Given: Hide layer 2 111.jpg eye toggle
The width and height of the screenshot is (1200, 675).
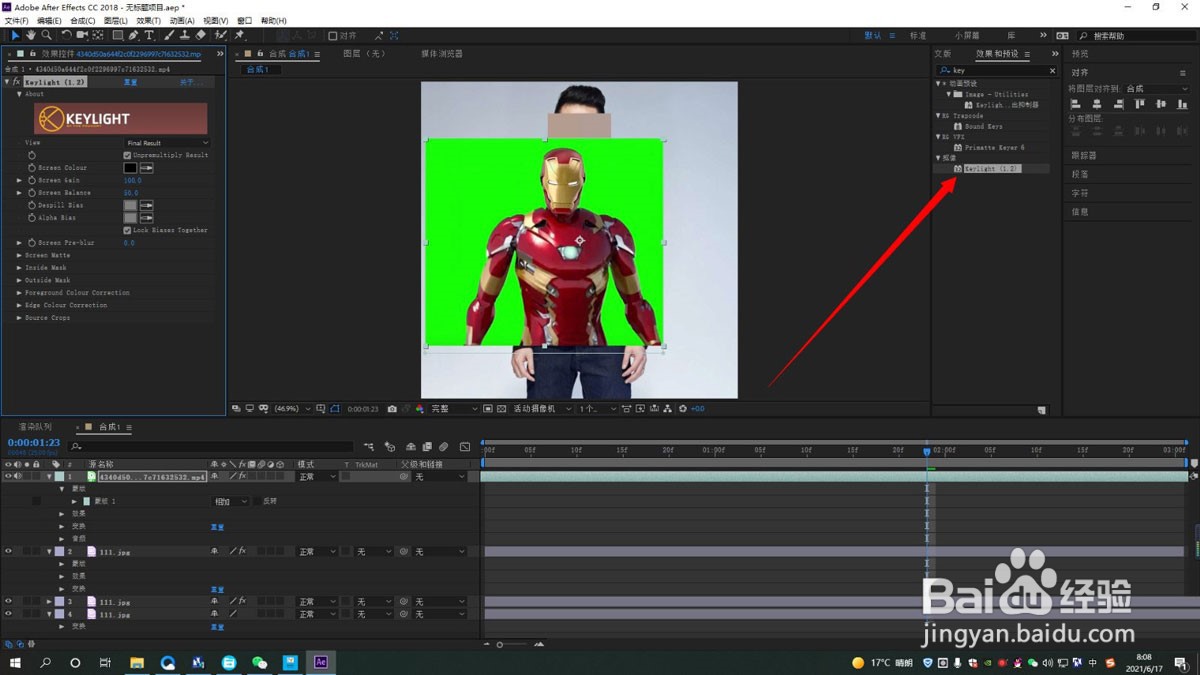Looking at the screenshot, I should [x=9, y=552].
